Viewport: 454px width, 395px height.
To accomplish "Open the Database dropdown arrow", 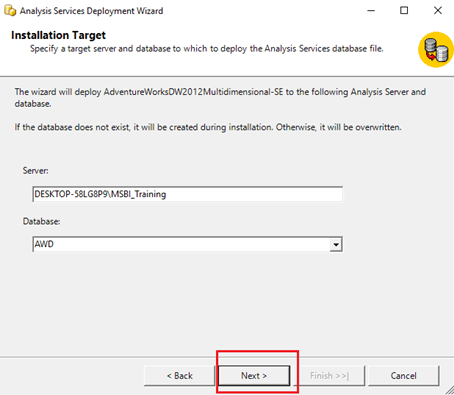I will tap(336, 245).
